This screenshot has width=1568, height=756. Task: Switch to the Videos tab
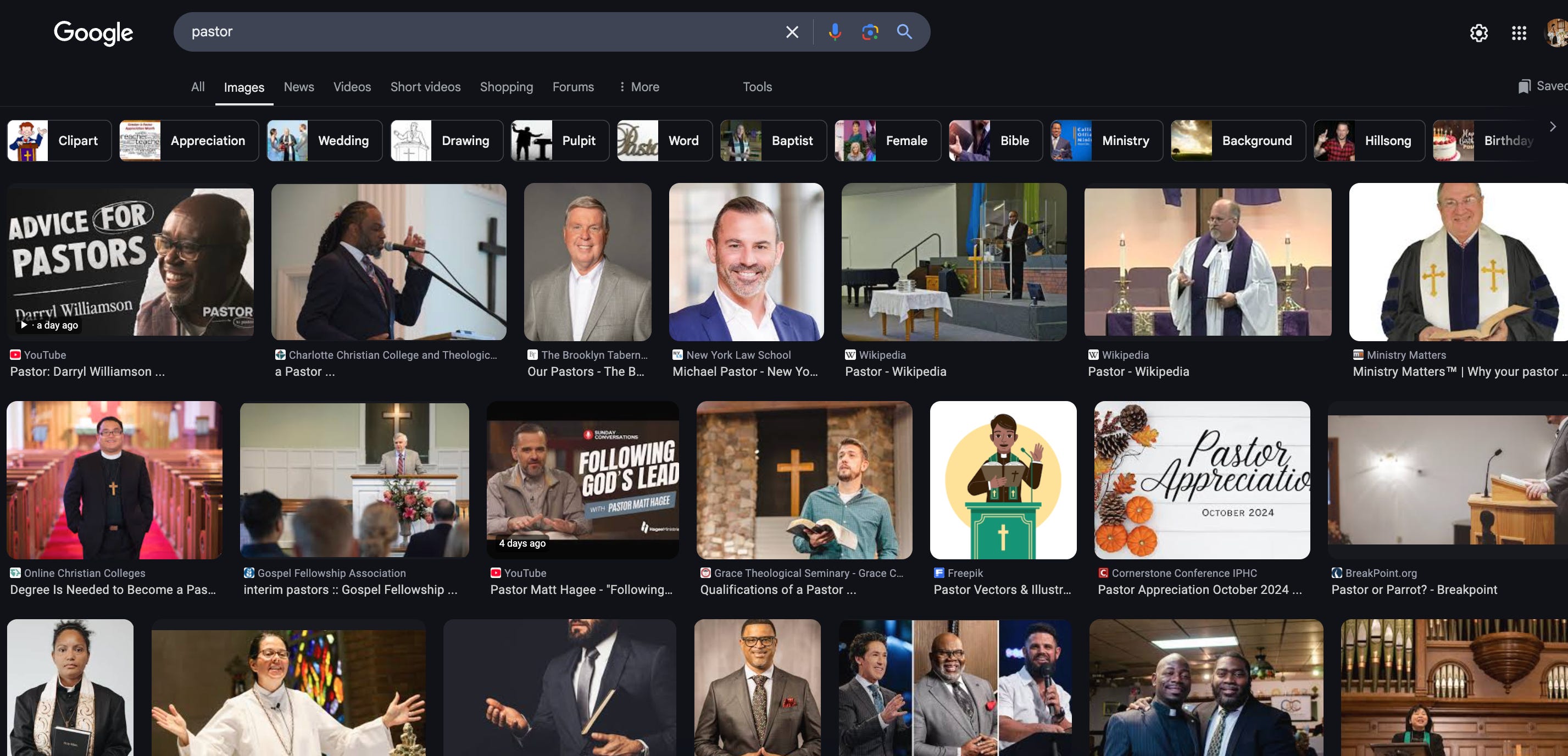point(352,87)
